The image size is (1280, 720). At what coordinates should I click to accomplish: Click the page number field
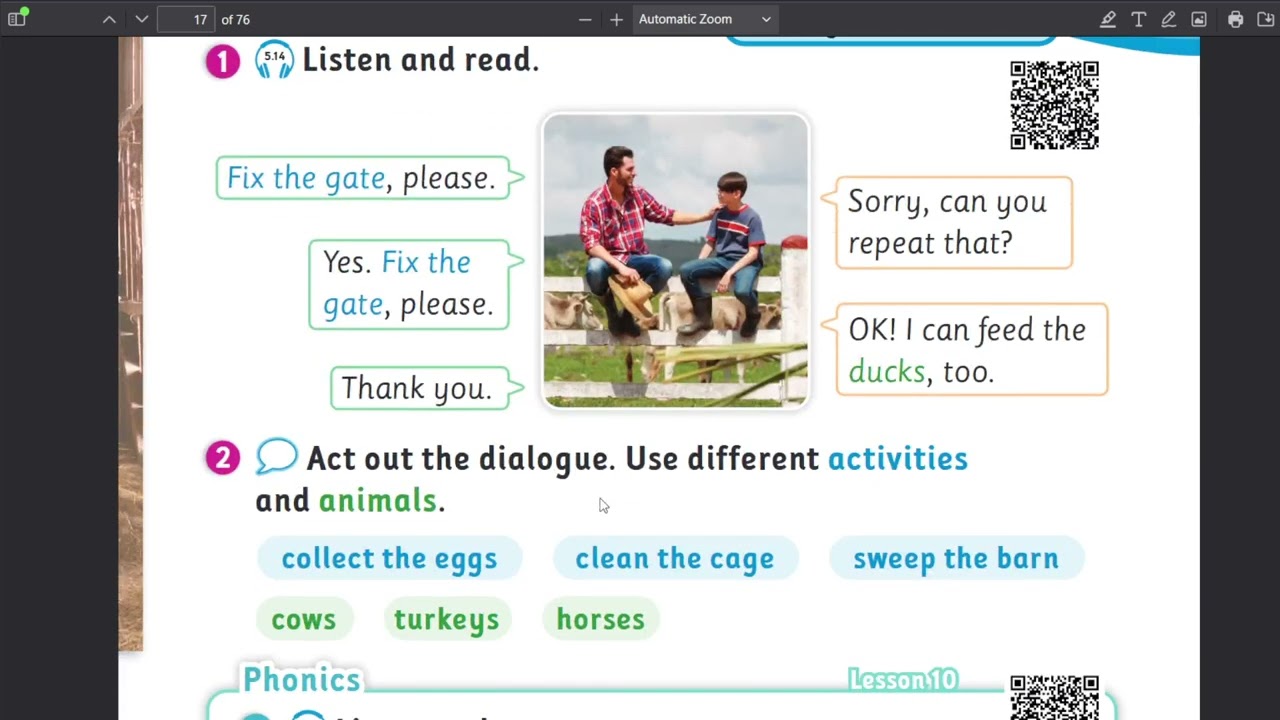click(x=186, y=19)
